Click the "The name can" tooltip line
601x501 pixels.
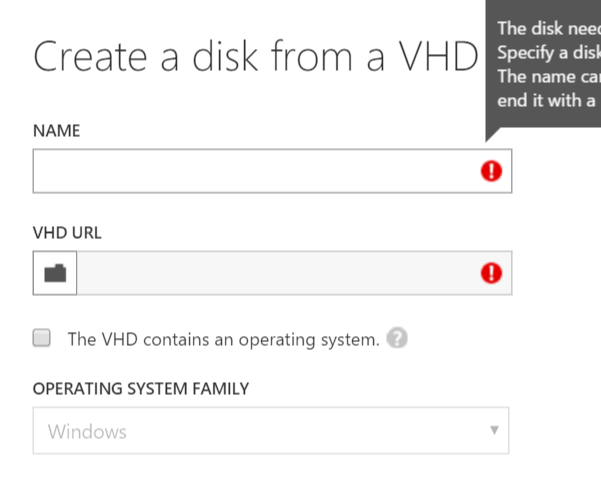(548, 76)
